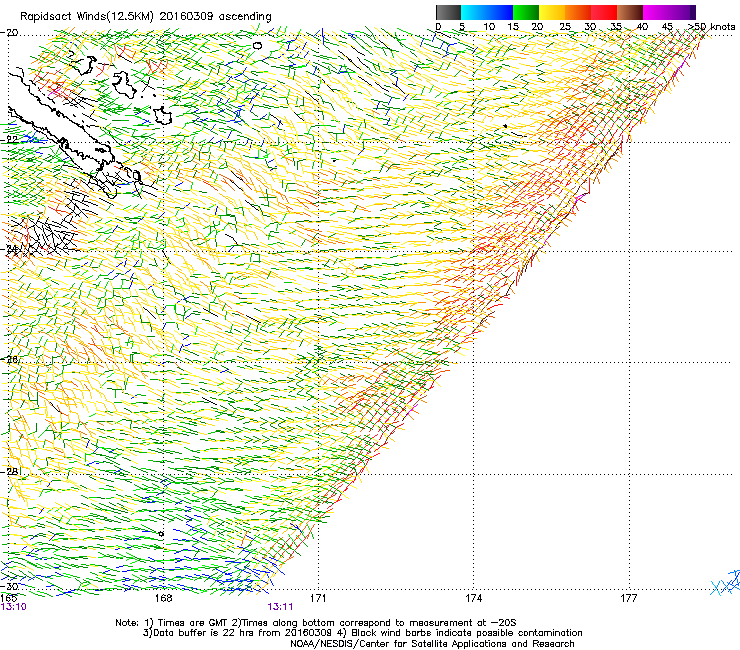This screenshot has width=740, height=650.
Task: Click the purple '13:11' time stamp
Action: pos(280,607)
